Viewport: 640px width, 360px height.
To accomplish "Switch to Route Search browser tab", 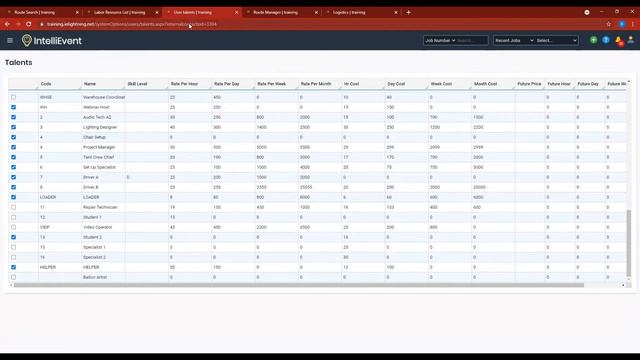I will (x=42, y=12).
